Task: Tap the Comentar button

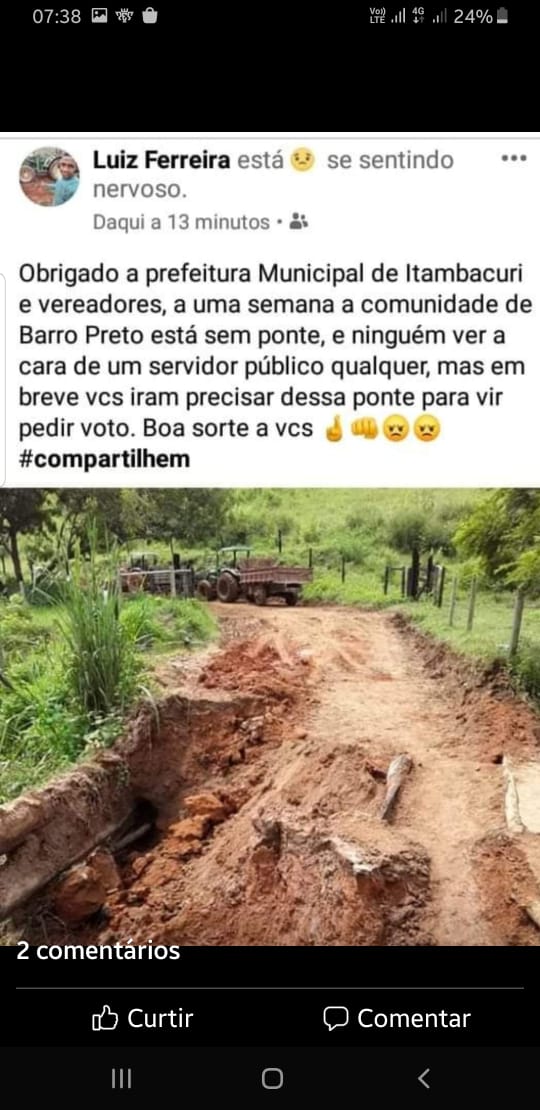Action: [396, 1019]
